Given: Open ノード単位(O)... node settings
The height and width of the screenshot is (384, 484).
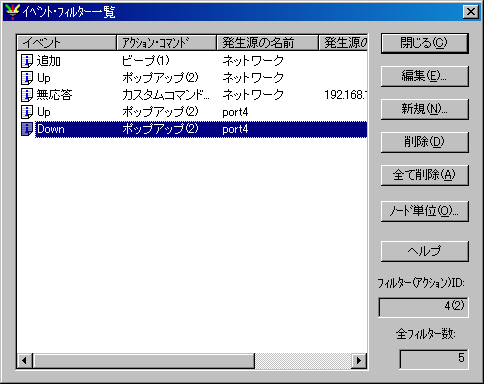Looking at the screenshot, I should (x=425, y=211).
